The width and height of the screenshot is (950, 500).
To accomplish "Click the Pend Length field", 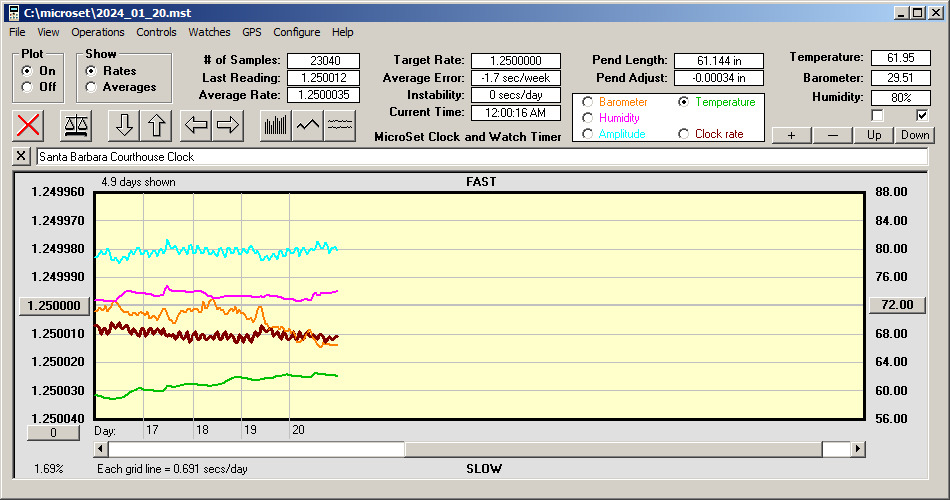I will [x=719, y=61].
